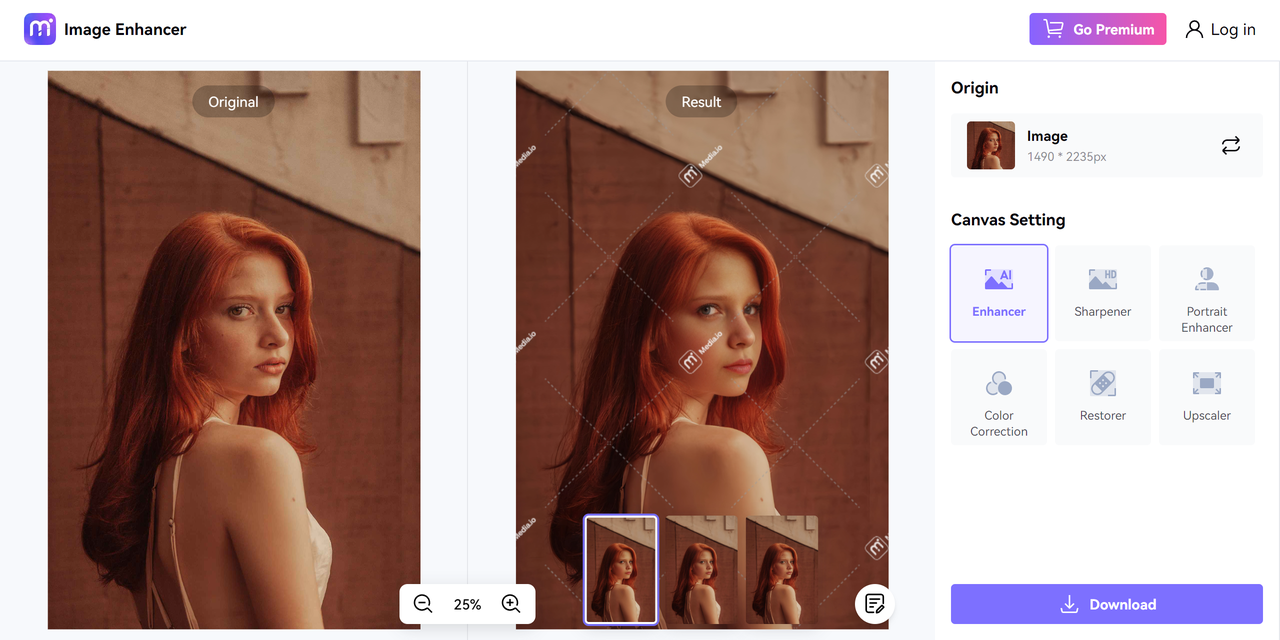This screenshot has width=1280, height=640.
Task: Click the Media.io logo icon
Action: point(40,29)
